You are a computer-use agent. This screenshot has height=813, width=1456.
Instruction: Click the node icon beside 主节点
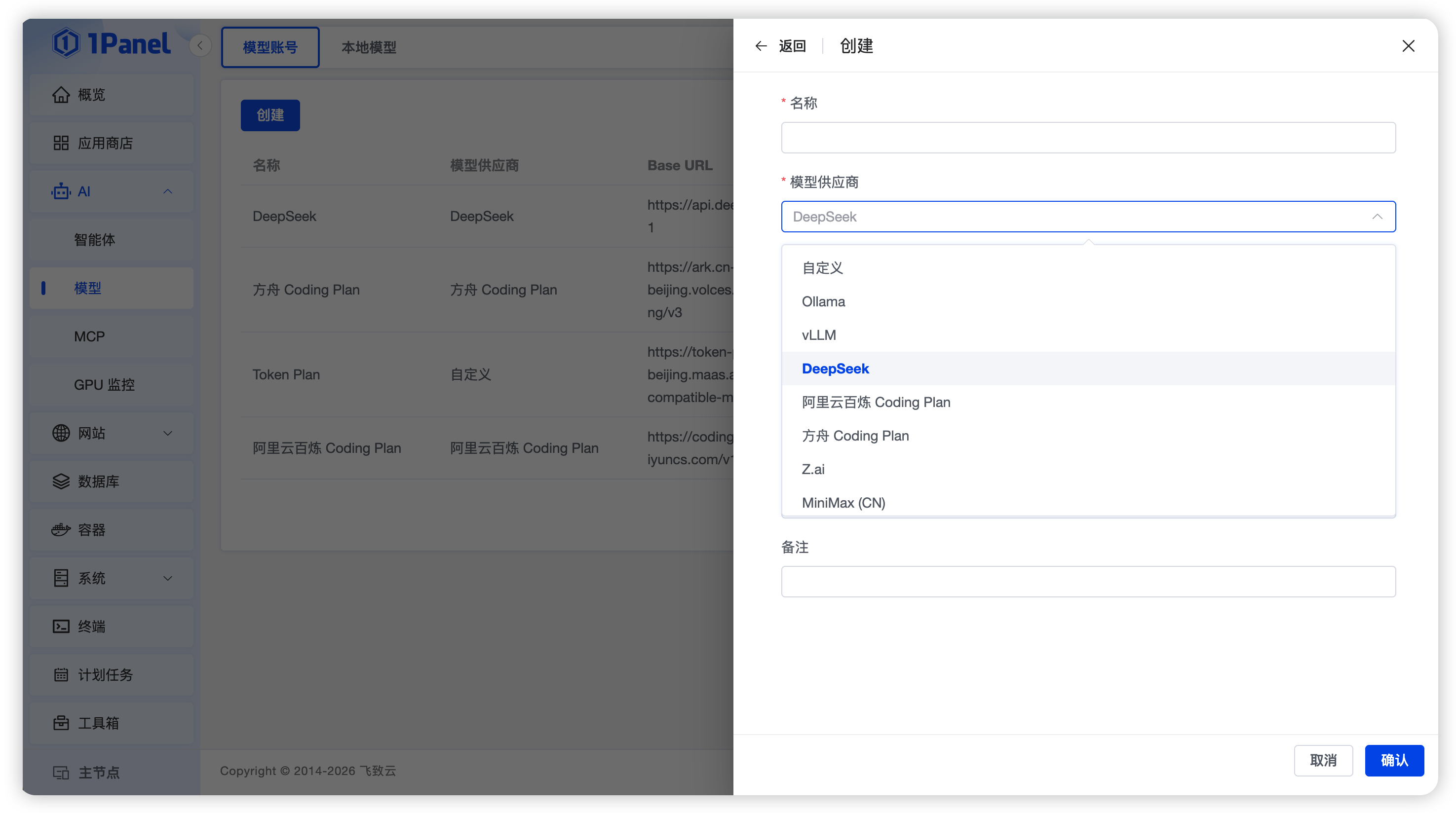coord(61,773)
